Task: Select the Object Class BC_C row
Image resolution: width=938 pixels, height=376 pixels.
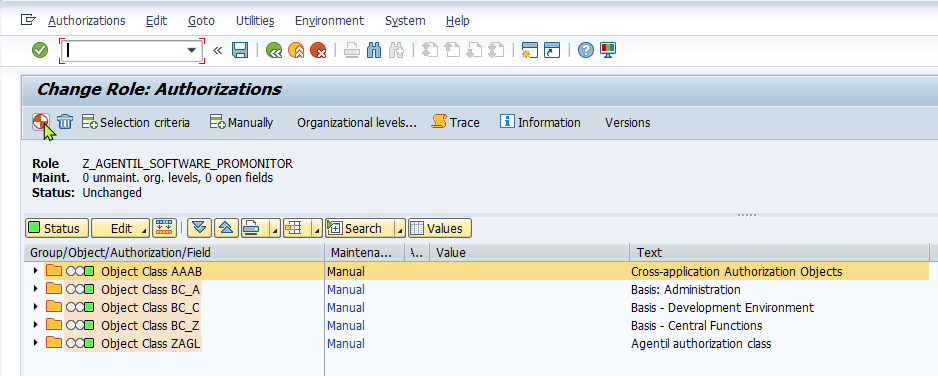Action: (x=476, y=307)
